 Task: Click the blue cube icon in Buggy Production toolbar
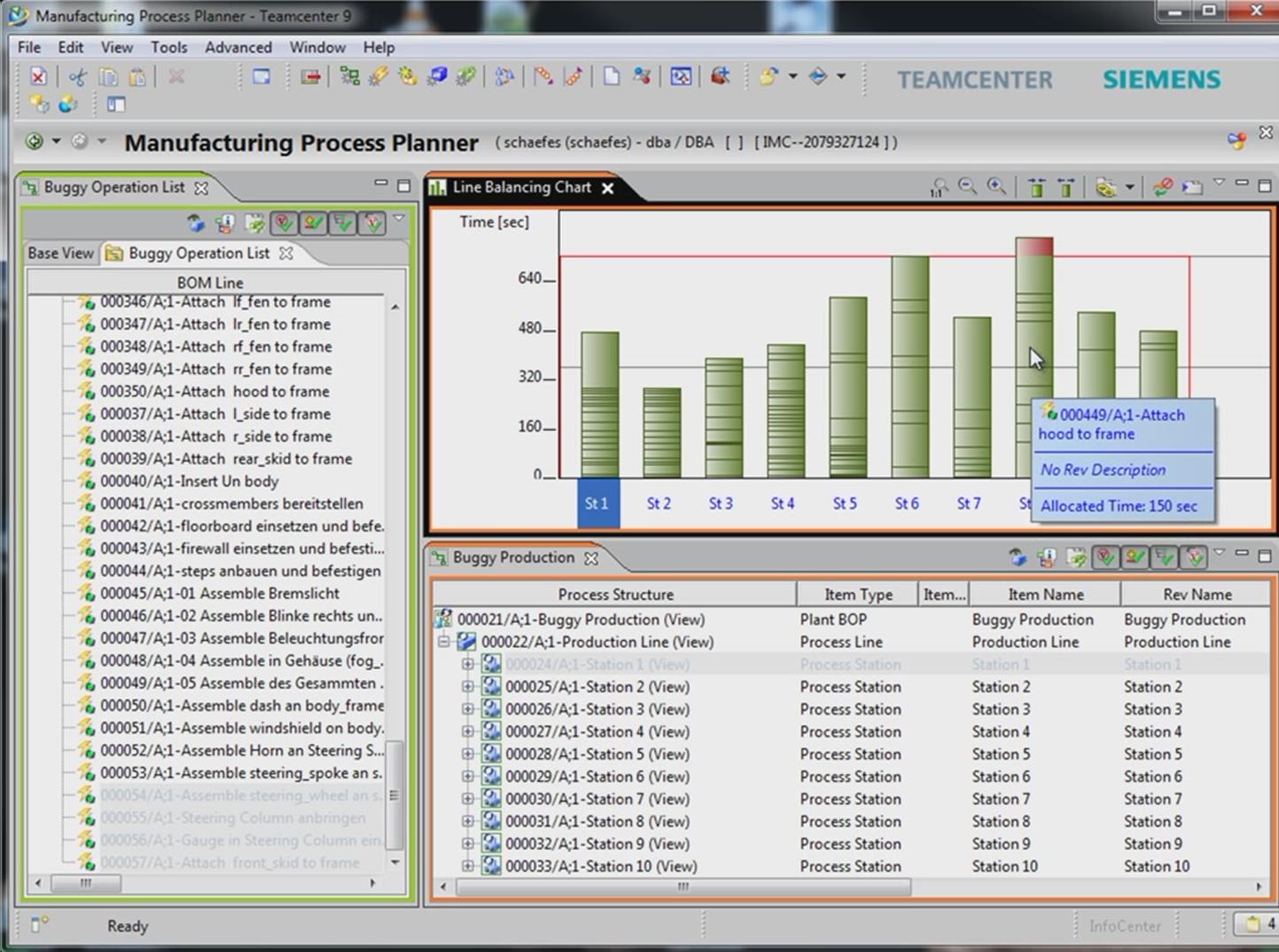pos(1018,558)
